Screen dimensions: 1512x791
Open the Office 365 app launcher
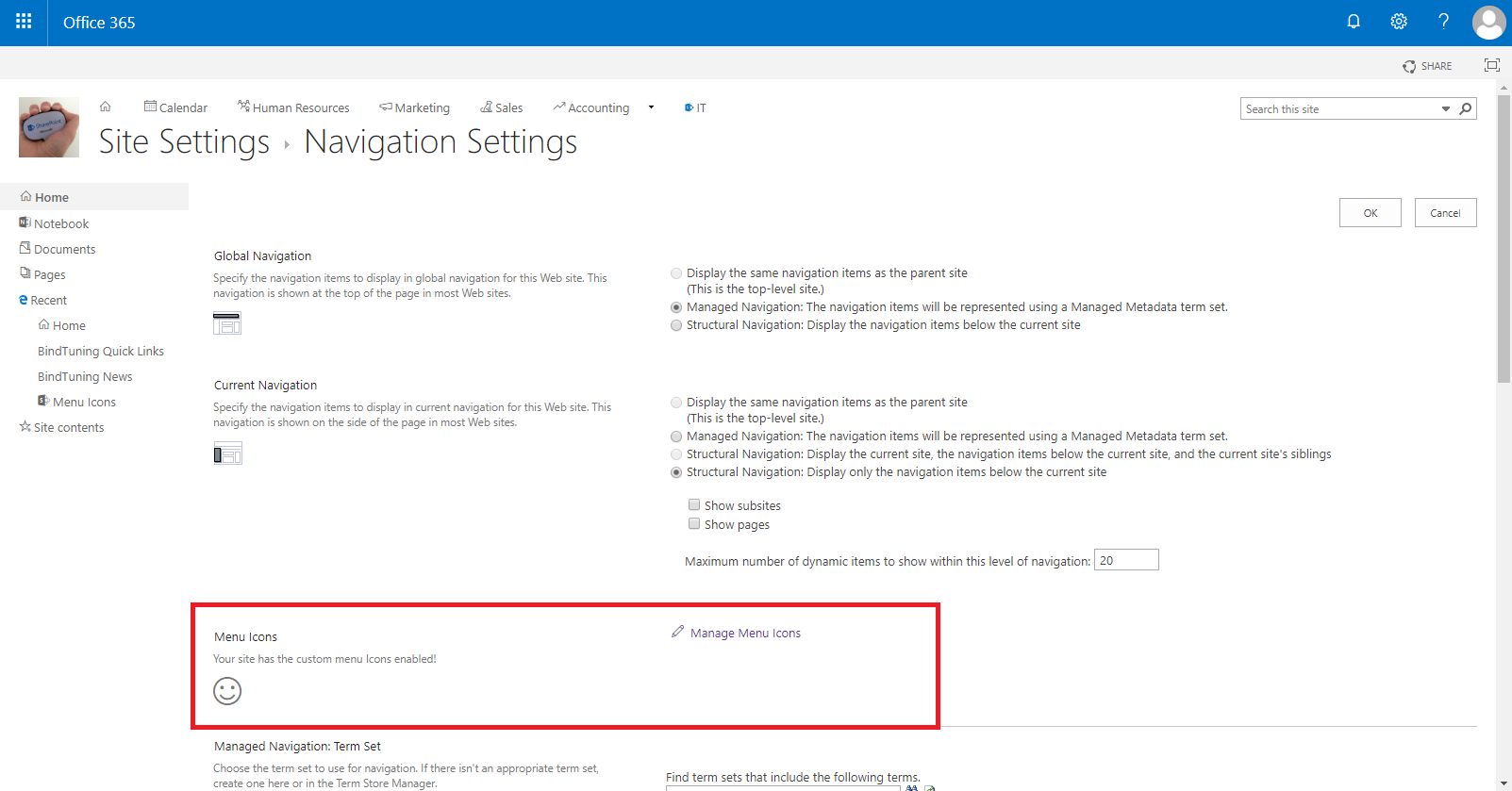(x=24, y=22)
